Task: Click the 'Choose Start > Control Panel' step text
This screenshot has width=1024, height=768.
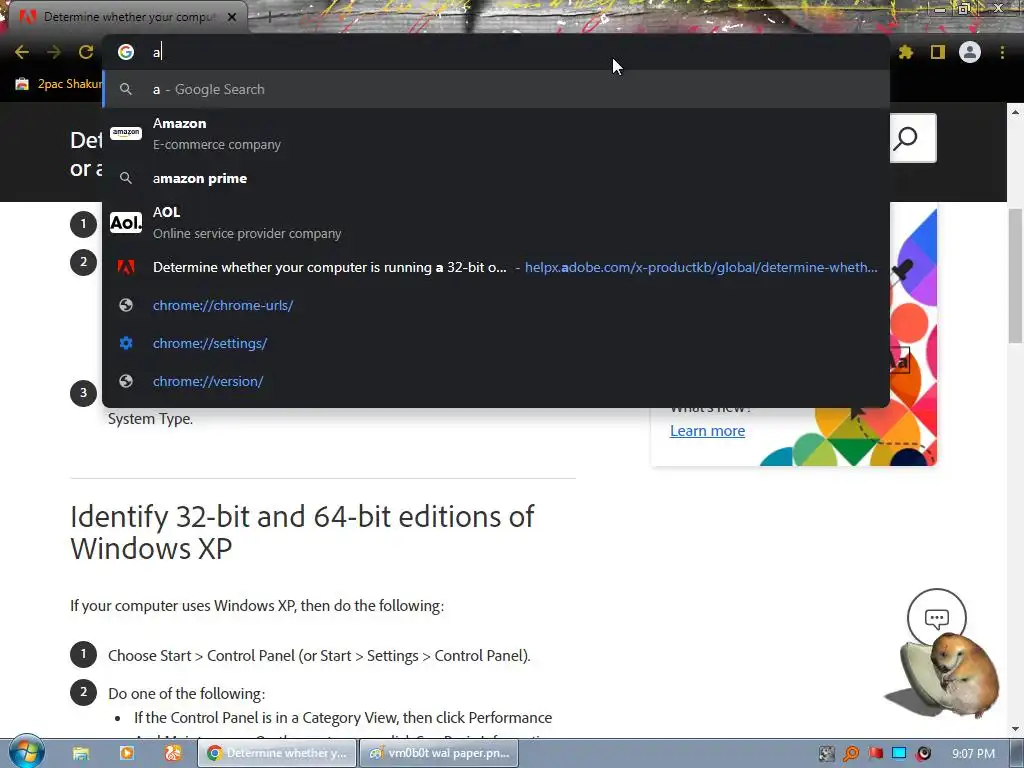Action: coord(319,656)
